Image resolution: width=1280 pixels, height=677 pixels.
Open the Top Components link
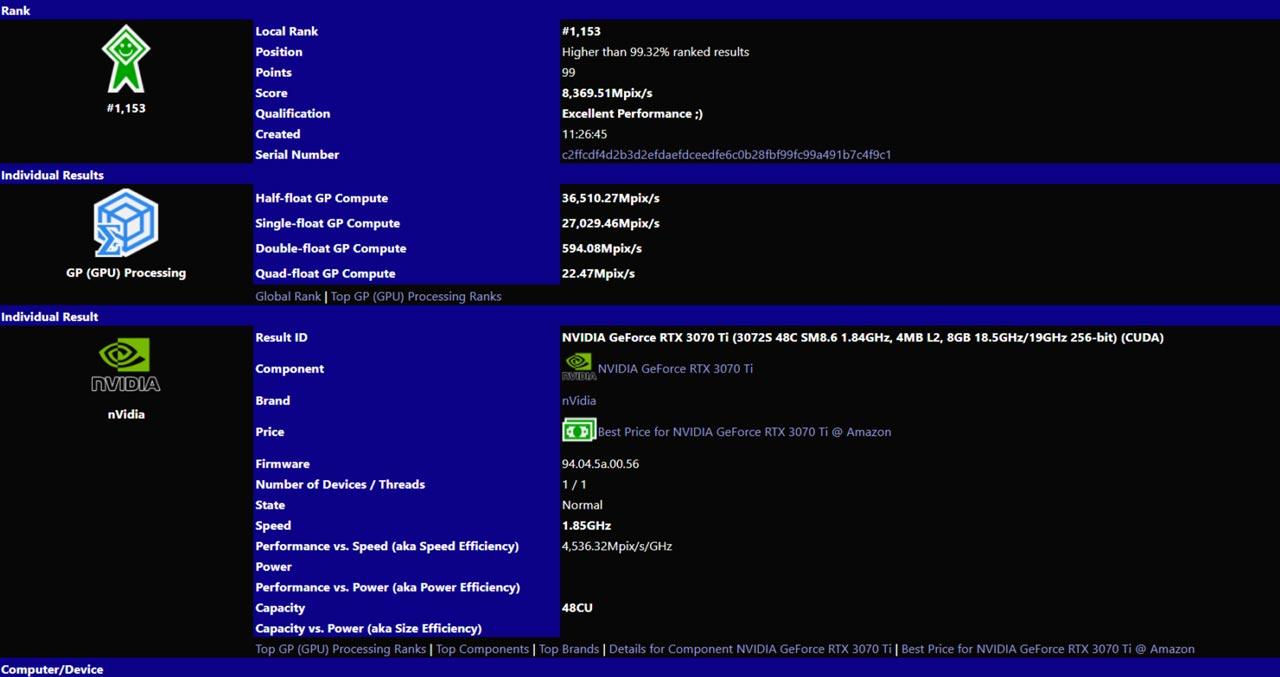482,649
